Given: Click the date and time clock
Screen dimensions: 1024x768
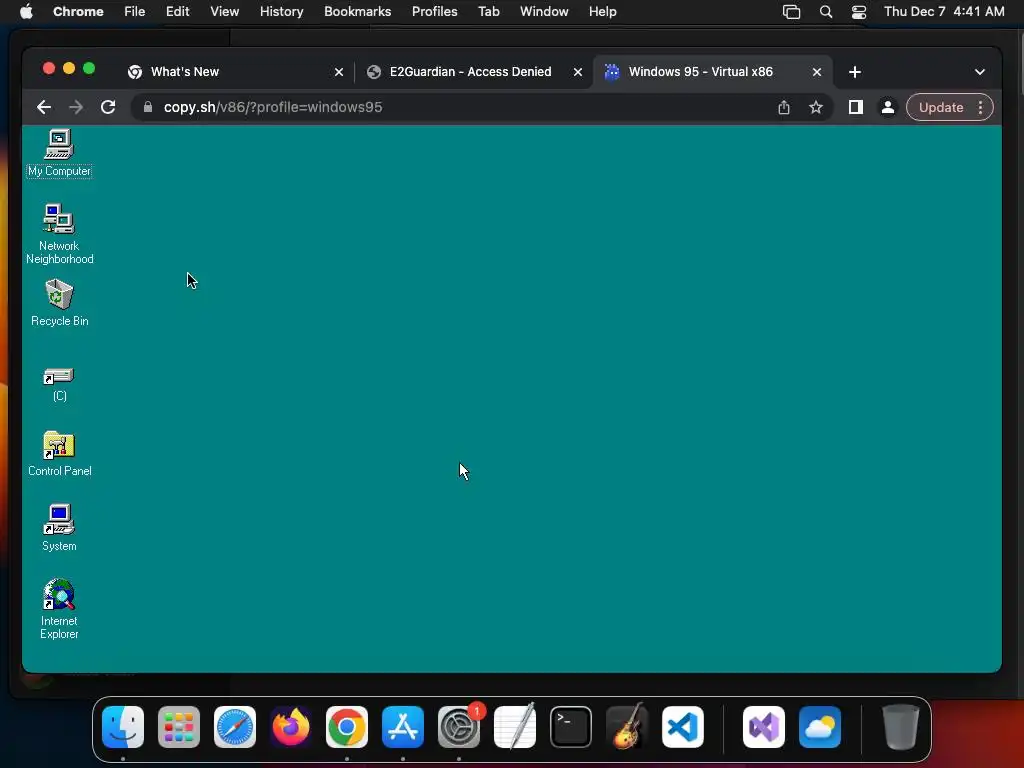Looking at the screenshot, I should 944,11.
